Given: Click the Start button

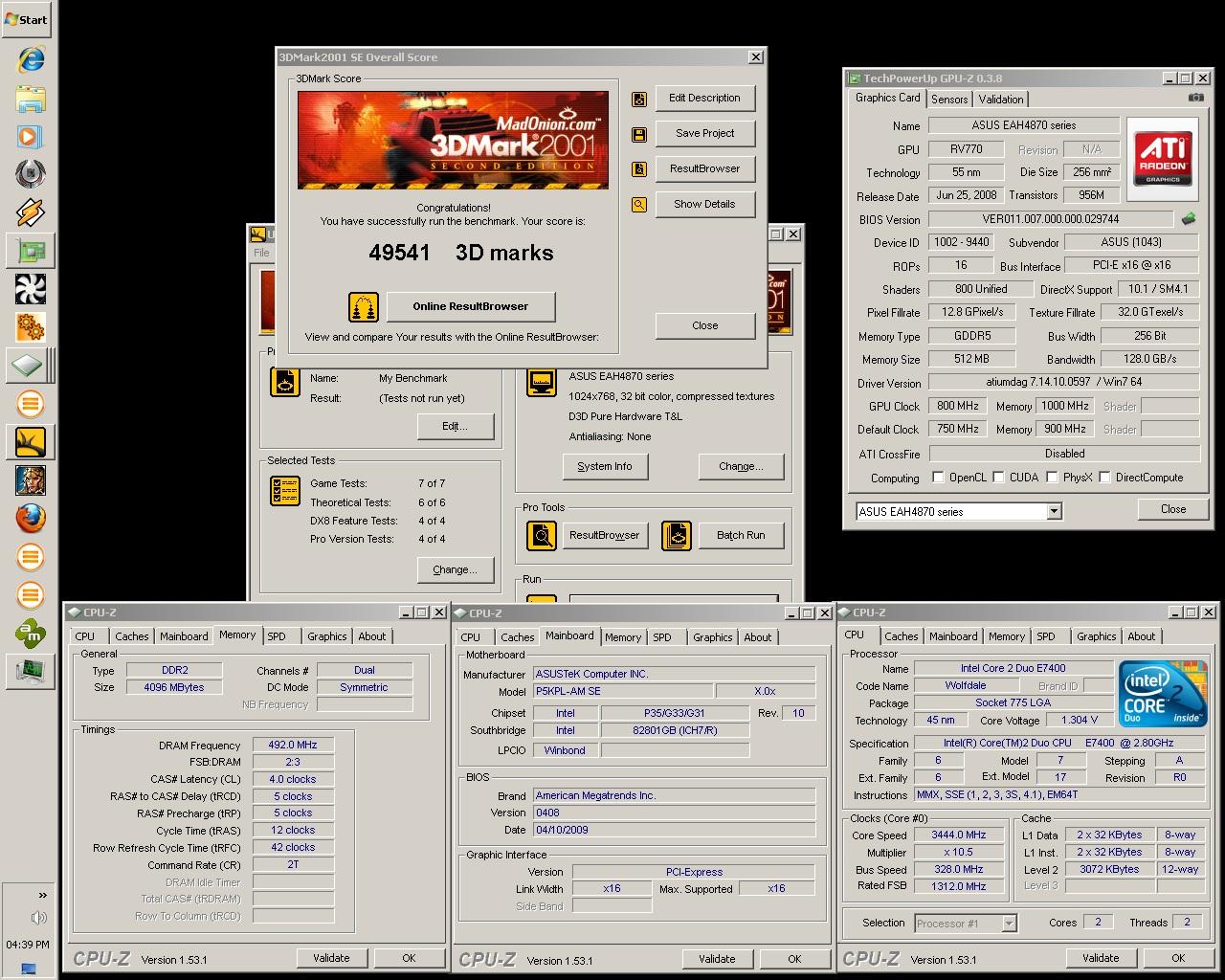Looking at the screenshot, I should 26,19.
